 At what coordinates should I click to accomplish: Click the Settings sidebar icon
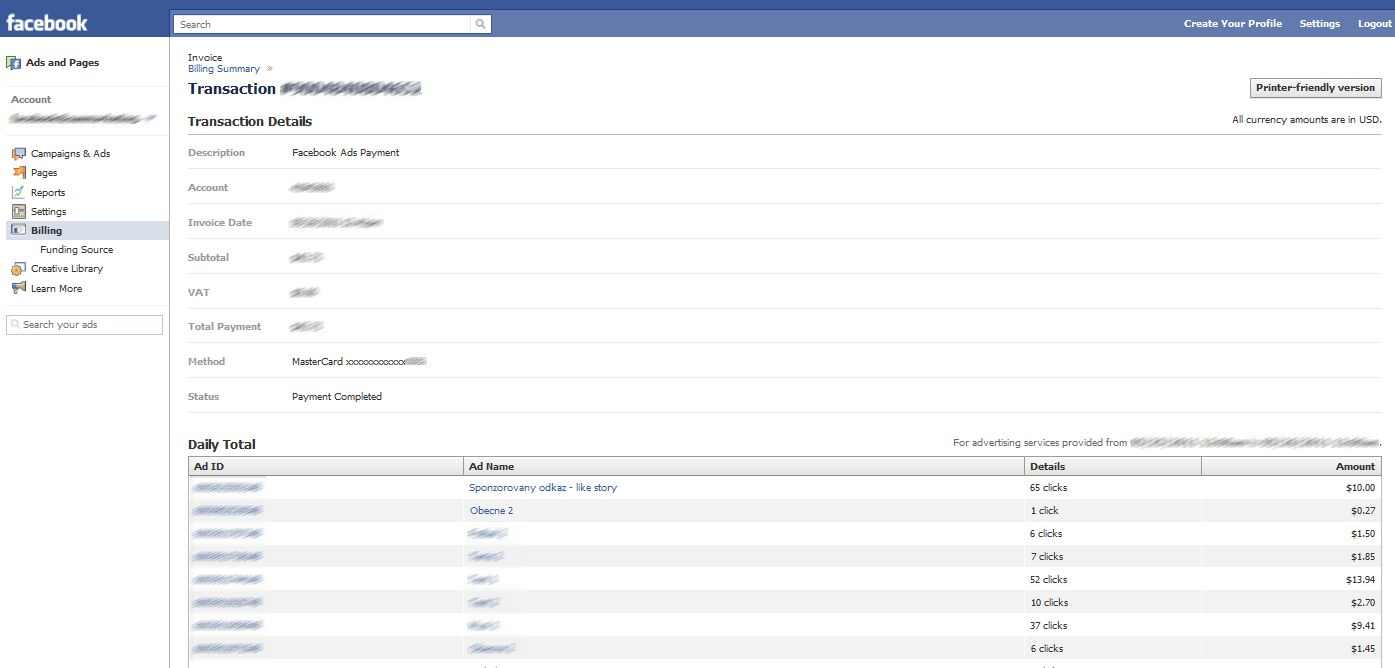[19, 211]
